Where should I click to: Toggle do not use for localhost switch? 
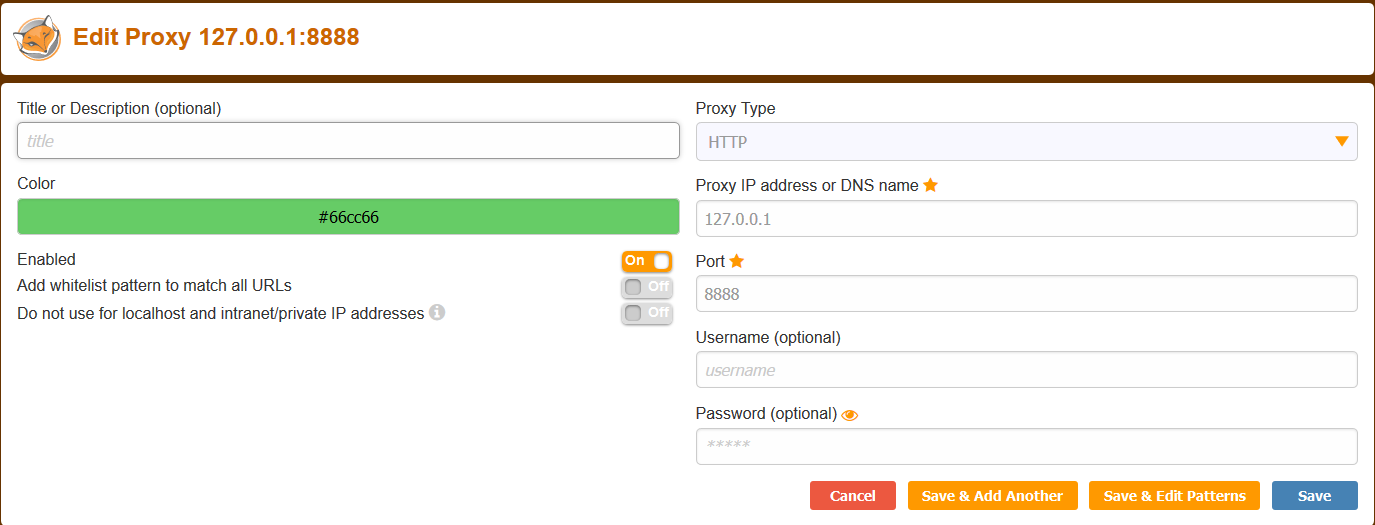pos(647,313)
